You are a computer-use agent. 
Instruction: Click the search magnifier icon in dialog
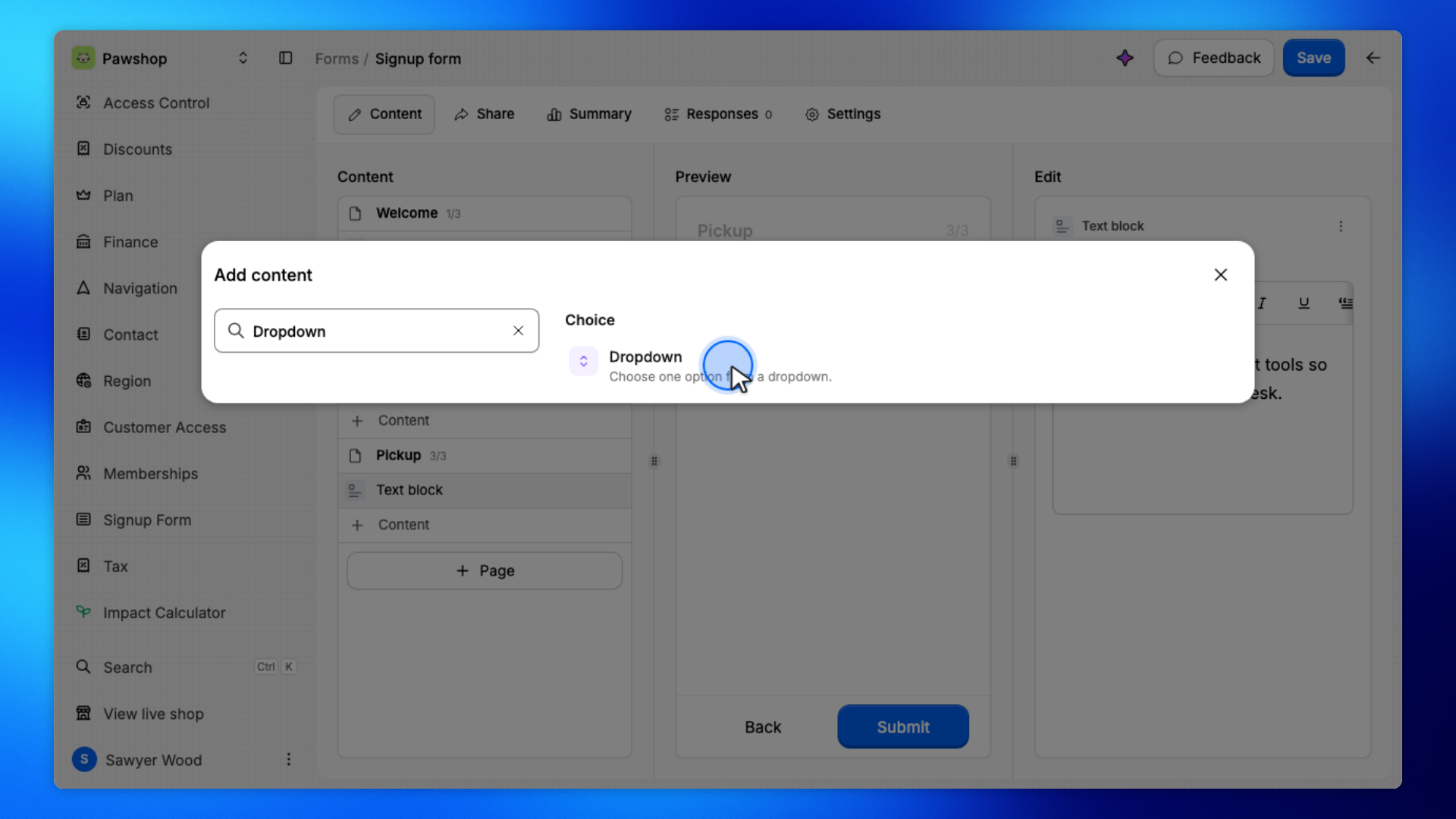236,331
